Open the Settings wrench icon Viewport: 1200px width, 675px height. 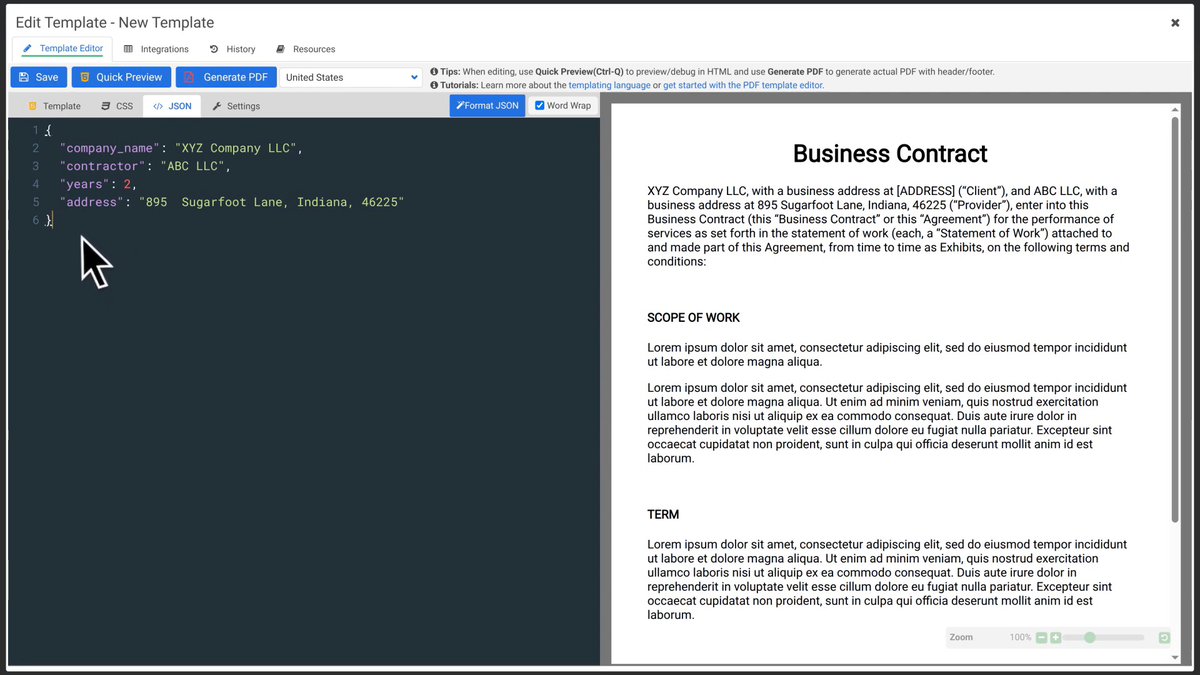[x=217, y=105]
